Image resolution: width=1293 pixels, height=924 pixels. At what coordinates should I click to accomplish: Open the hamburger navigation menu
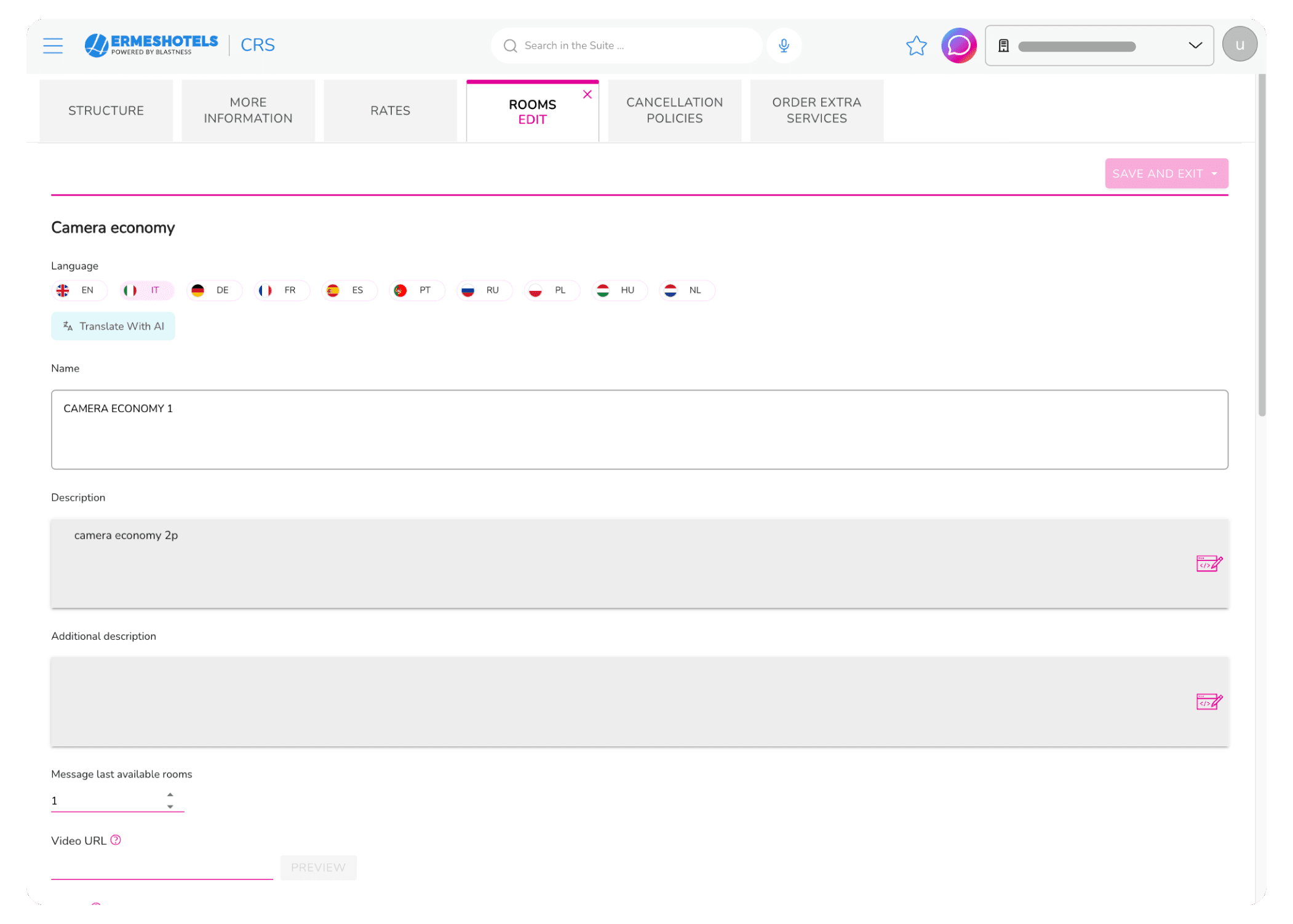click(x=53, y=46)
